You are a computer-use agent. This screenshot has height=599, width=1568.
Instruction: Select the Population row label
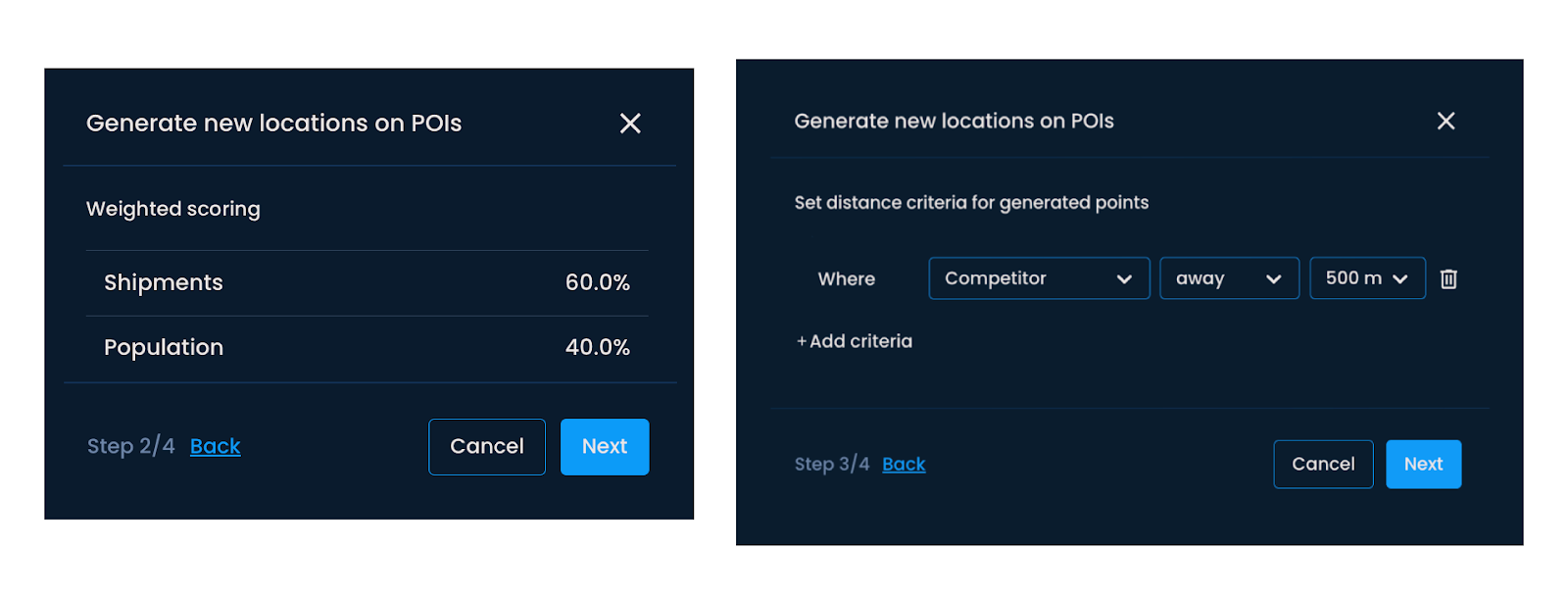point(164,348)
